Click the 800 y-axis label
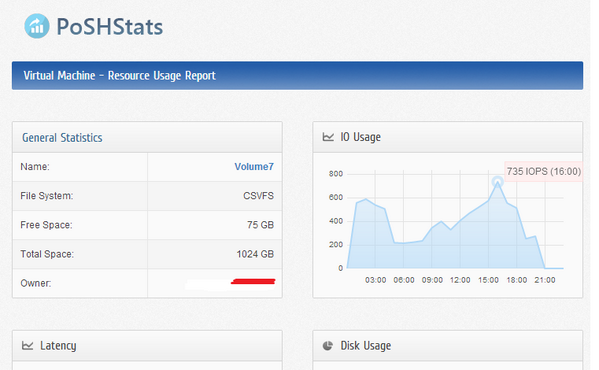Screen dimensions: 599x370 coord(336,174)
